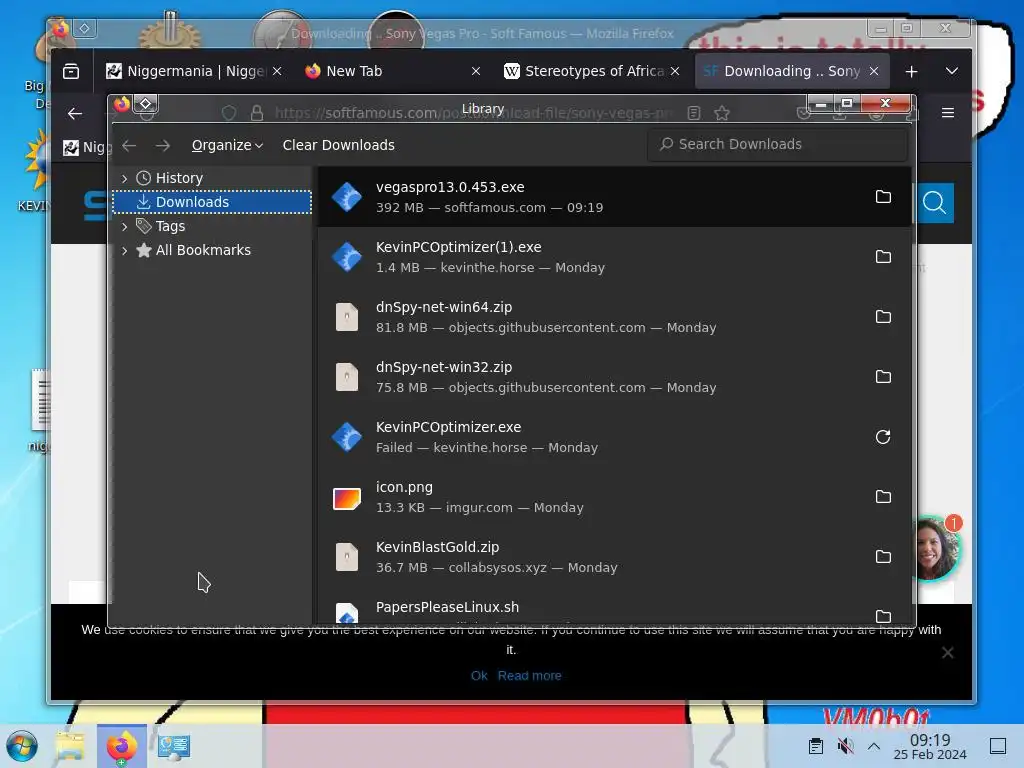1024x768 pixels.
Task: Focus the Search Downloads field
Action: click(x=777, y=144)
